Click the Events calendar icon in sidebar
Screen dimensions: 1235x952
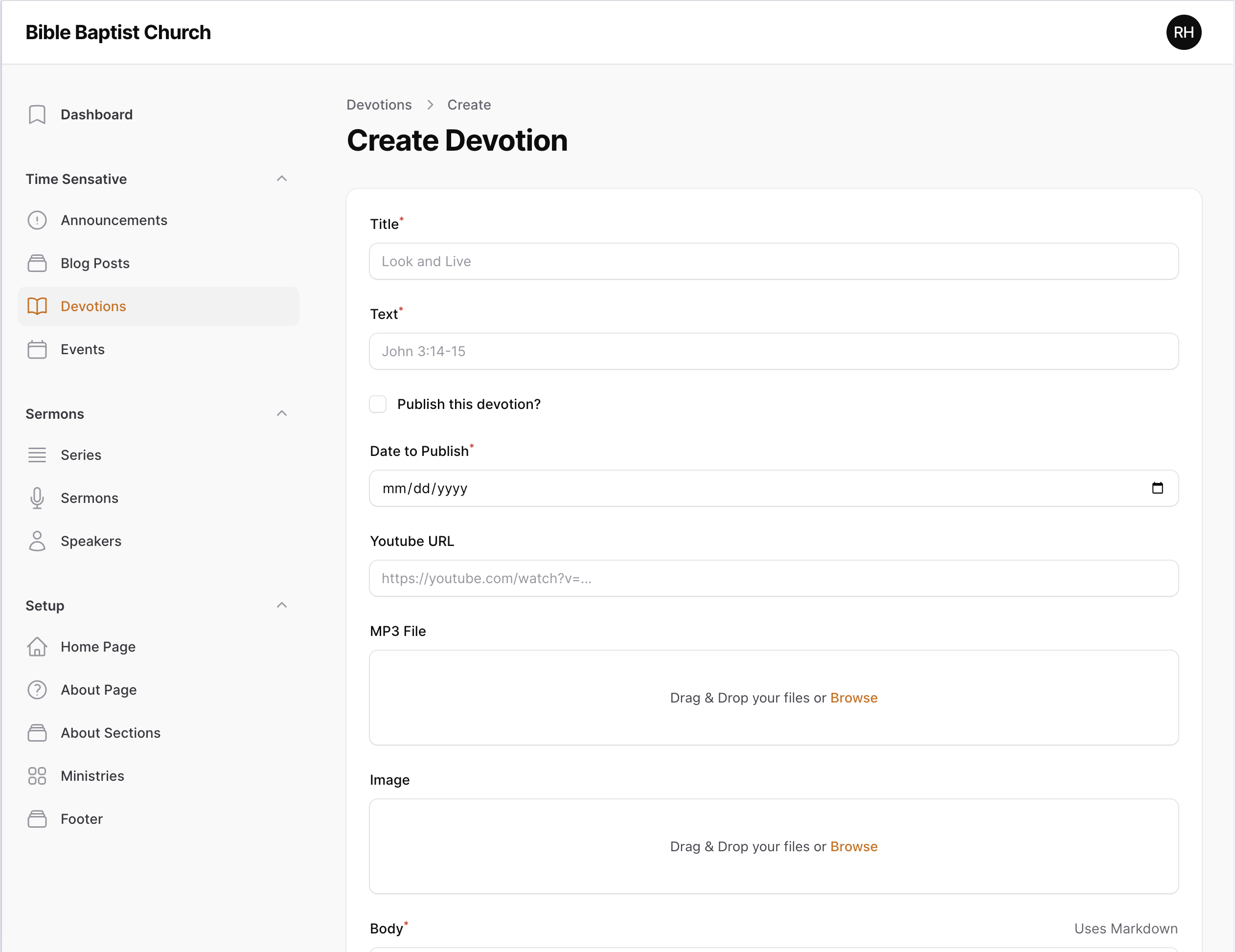tap(37, 349)
